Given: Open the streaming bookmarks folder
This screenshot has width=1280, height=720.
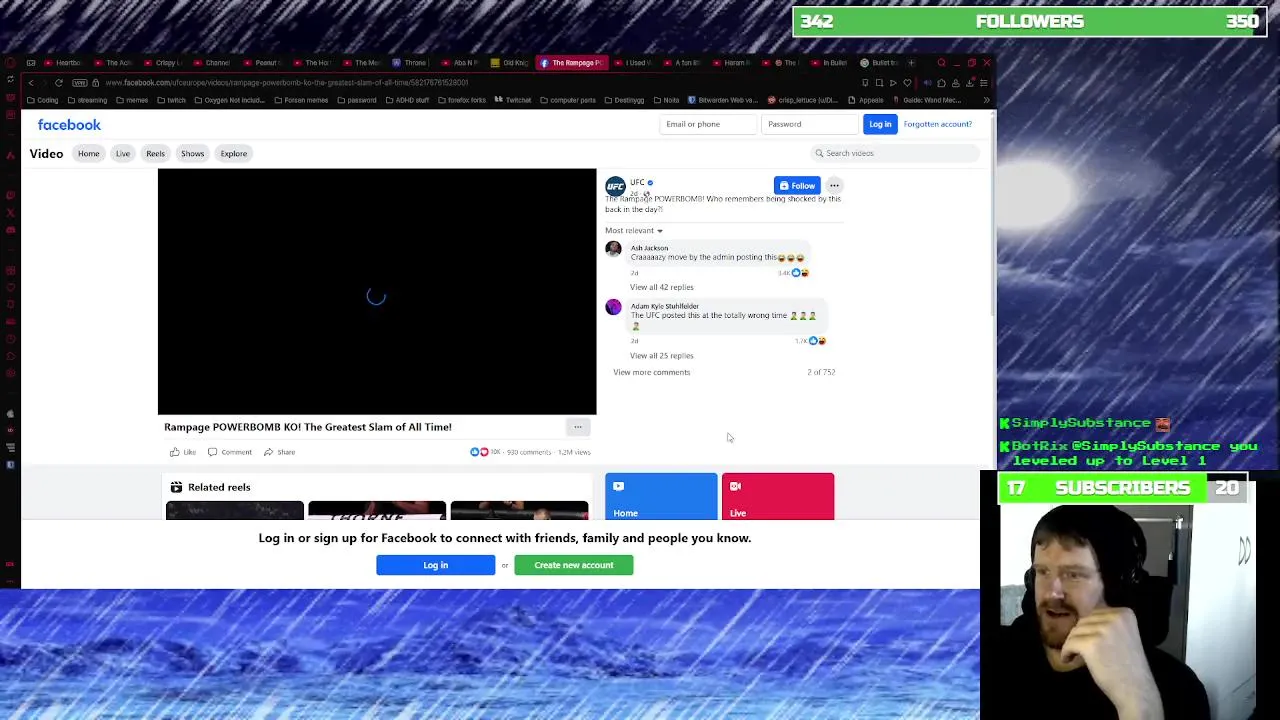Looking at the screenshot, I should [86, 100].
